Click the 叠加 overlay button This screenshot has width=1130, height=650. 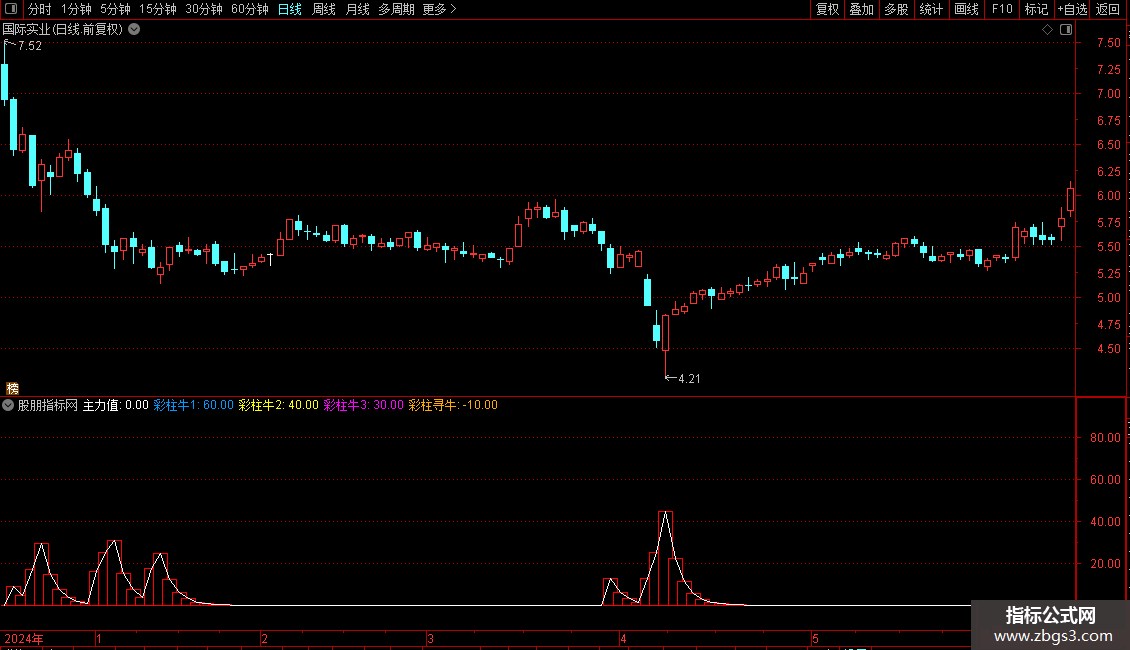(862, 9)
